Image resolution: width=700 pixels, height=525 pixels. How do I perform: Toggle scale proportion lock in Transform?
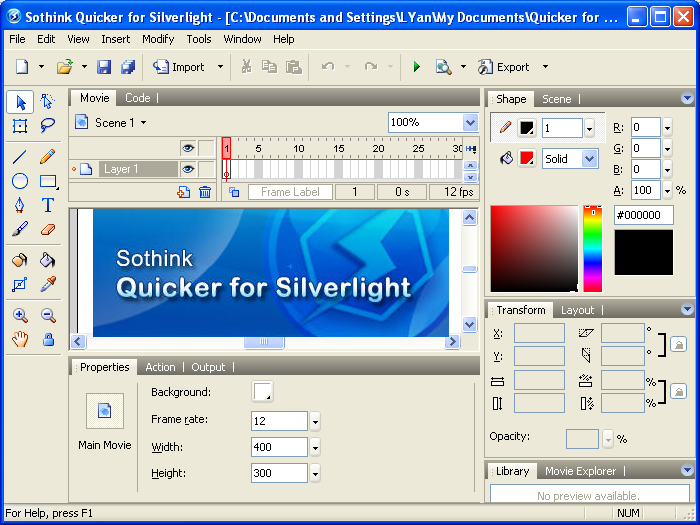678,392
